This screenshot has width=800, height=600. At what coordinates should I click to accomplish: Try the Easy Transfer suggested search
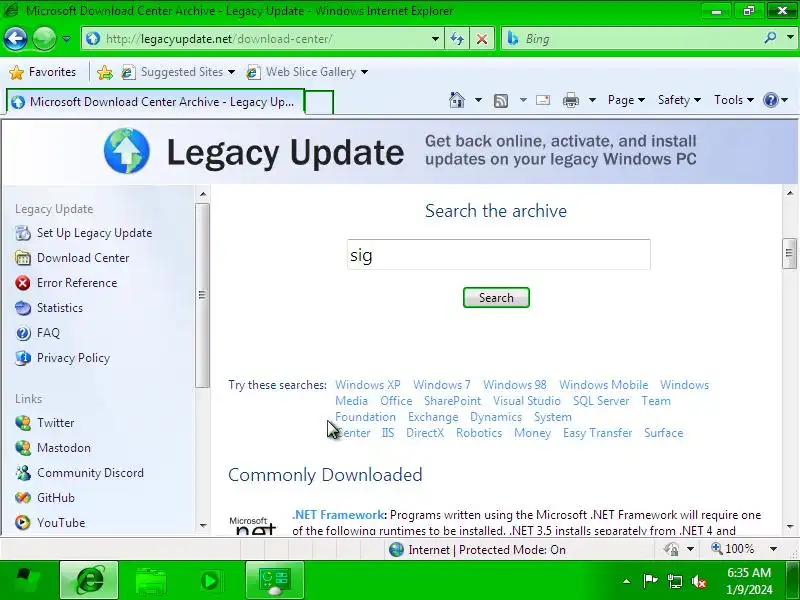[597, 433]
